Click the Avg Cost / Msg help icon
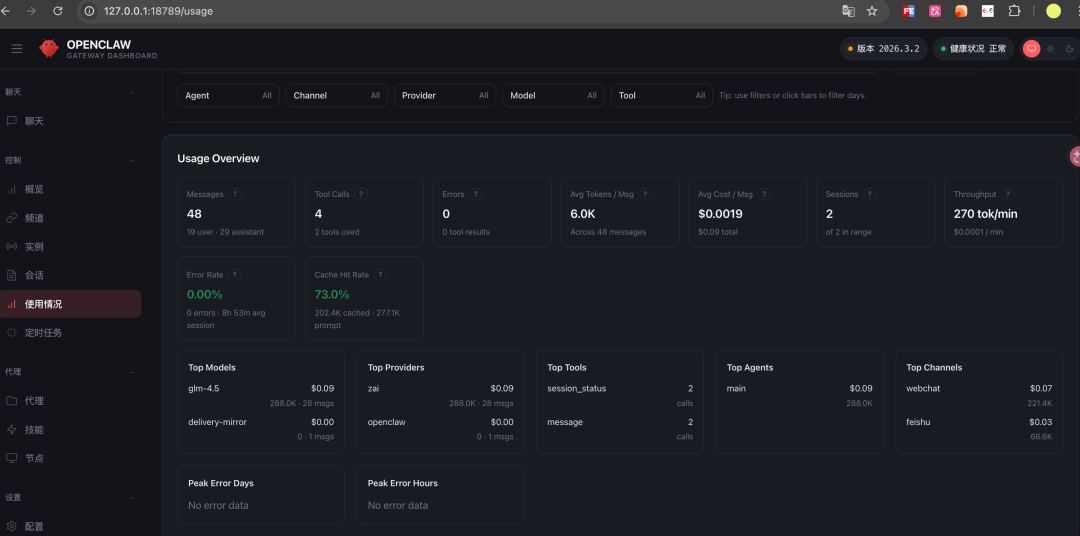The height and width of the screenshot is (536, 1080). tap(764, 194)
